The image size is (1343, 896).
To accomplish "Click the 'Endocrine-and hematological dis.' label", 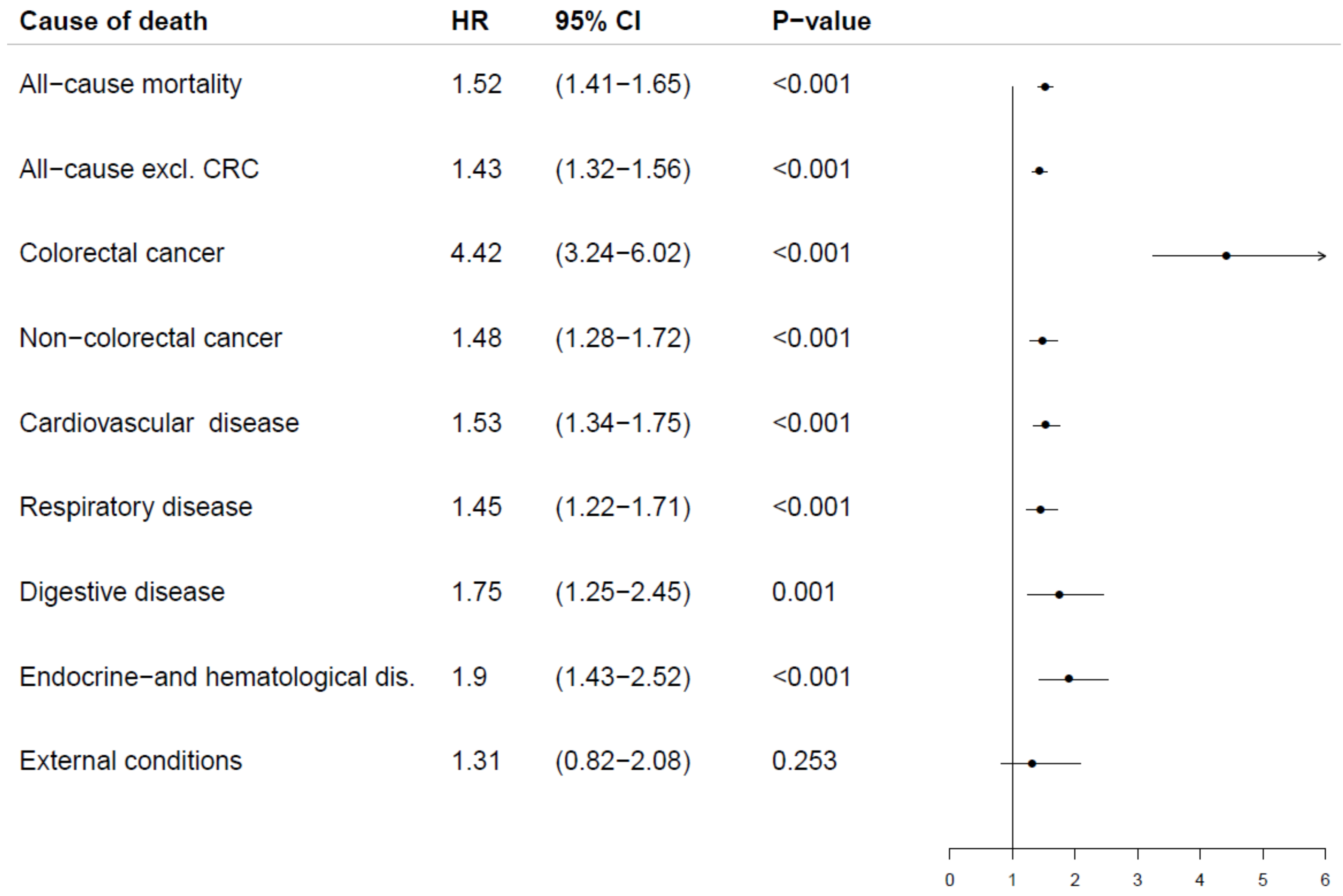I will coord(216,677).
